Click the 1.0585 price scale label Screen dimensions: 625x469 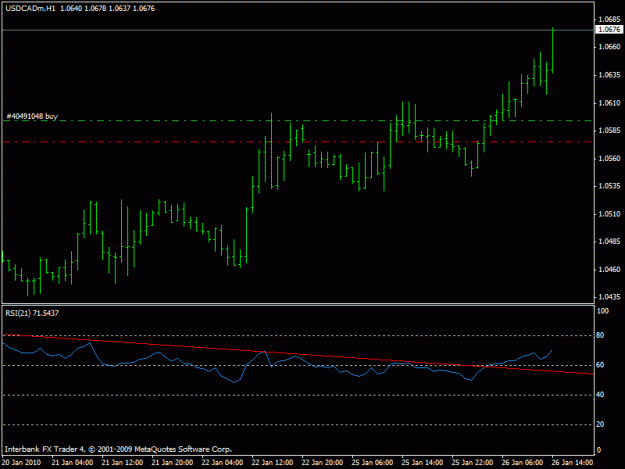[x=609, y=131]
